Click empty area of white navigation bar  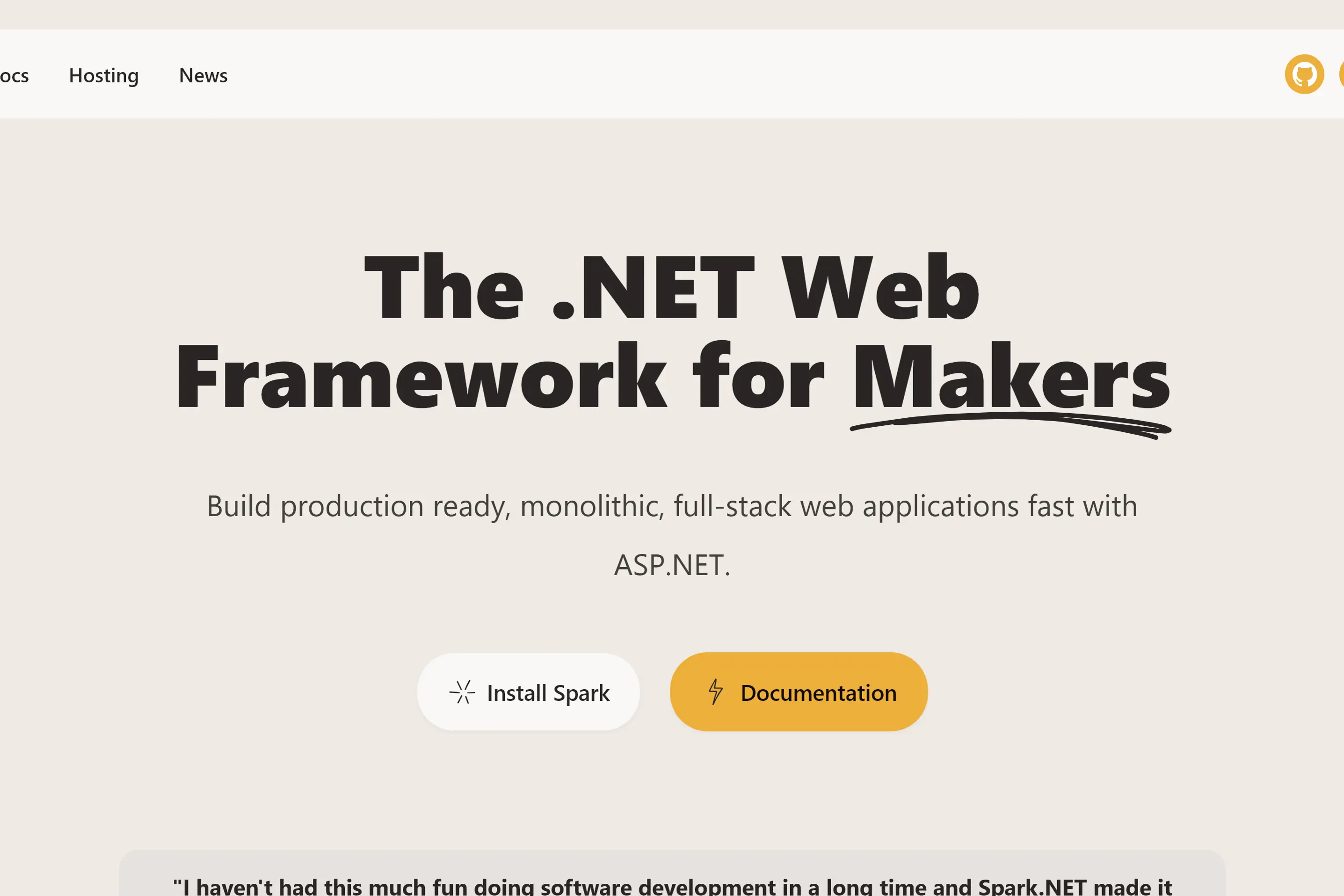(x=742, y=74)
